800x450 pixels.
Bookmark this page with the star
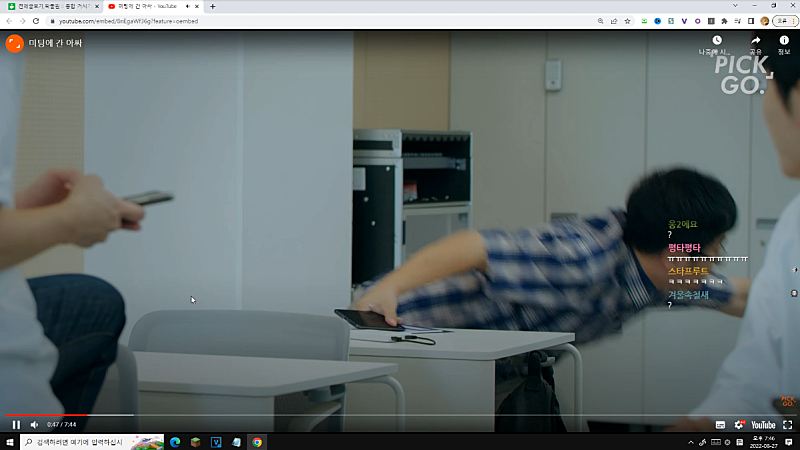pyautogui.click(x=628, y=21)
